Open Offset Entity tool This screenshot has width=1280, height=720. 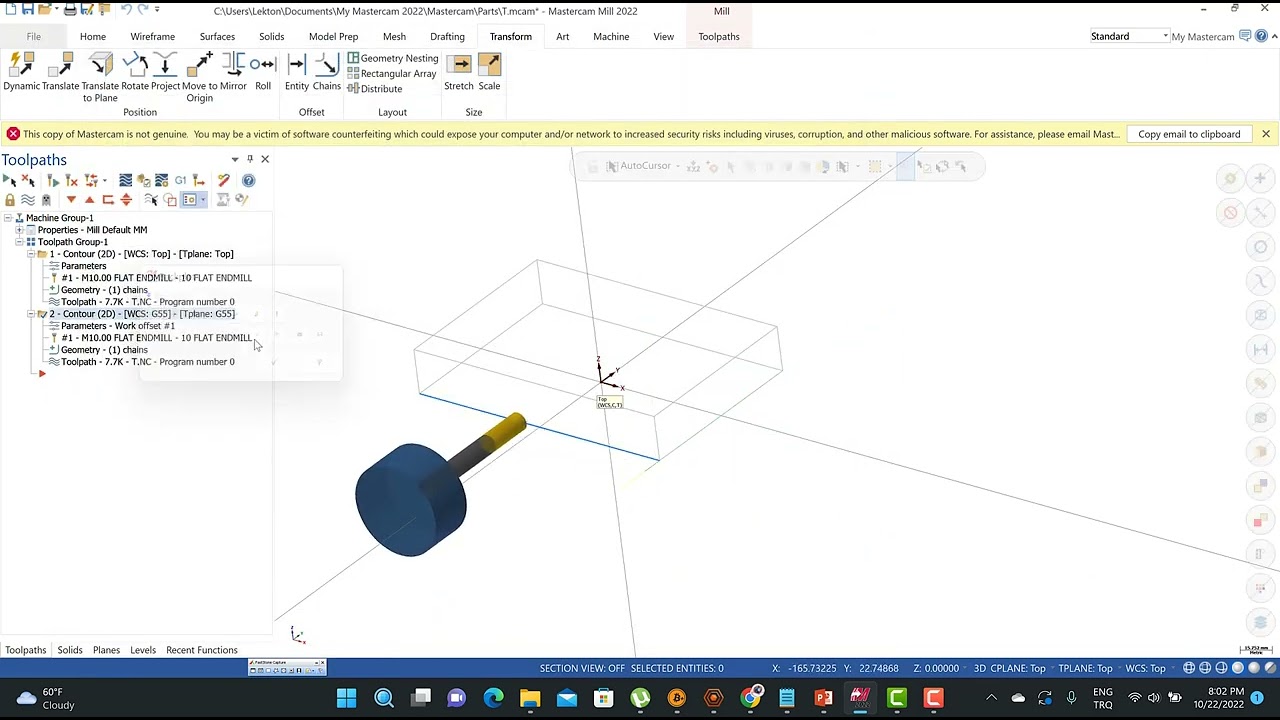pyautogui.click(x=297, y=72)
